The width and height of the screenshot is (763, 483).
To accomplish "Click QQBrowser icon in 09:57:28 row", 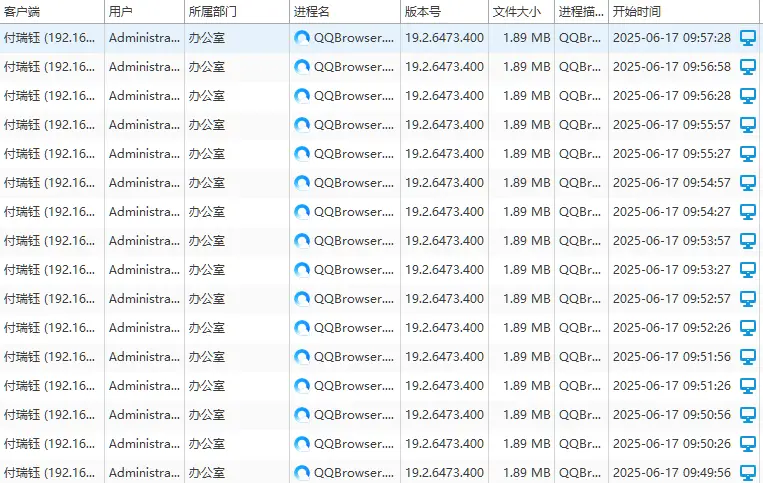I will [302, 38].
